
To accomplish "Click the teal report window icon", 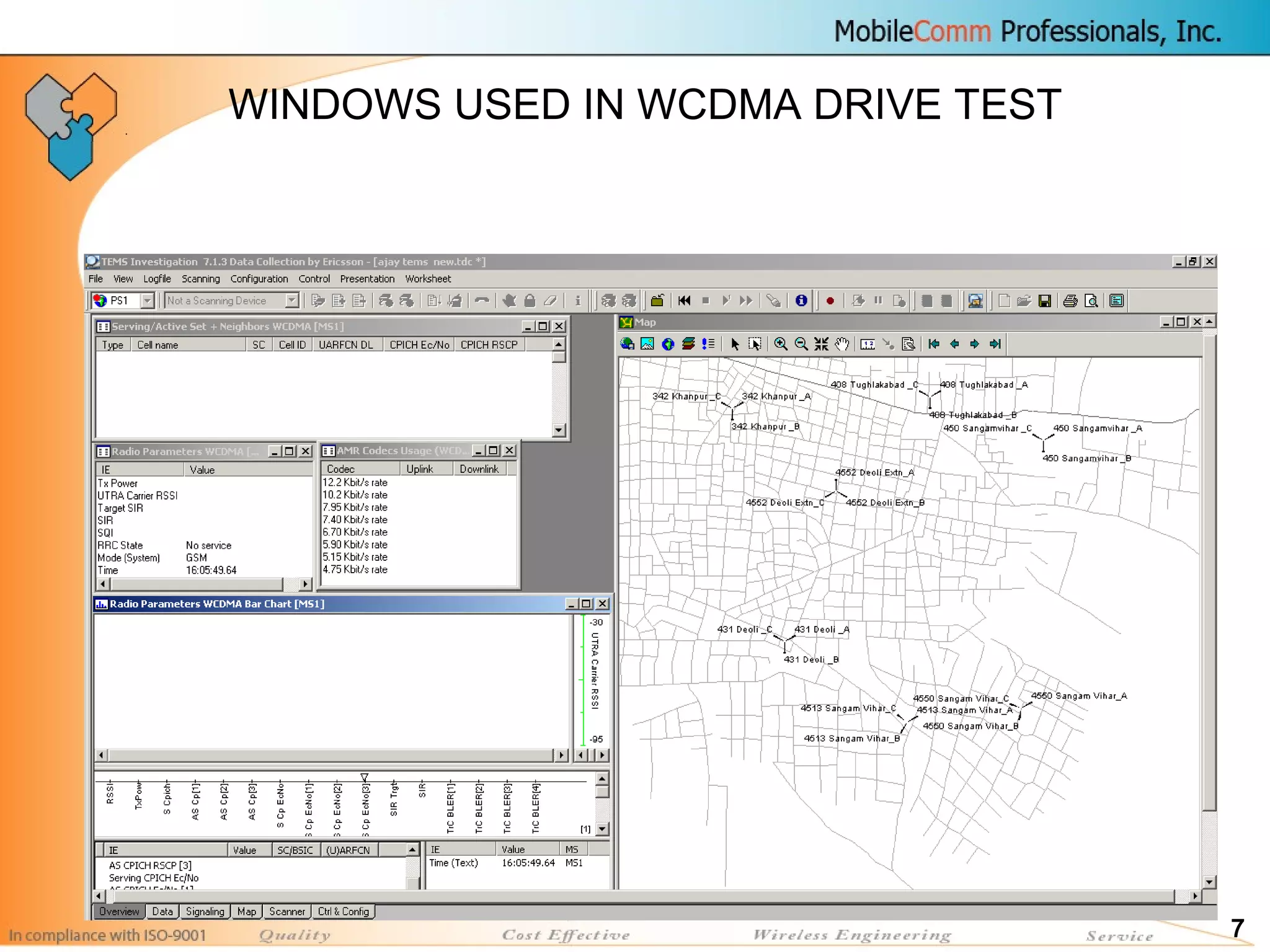I will point(1117,301).
